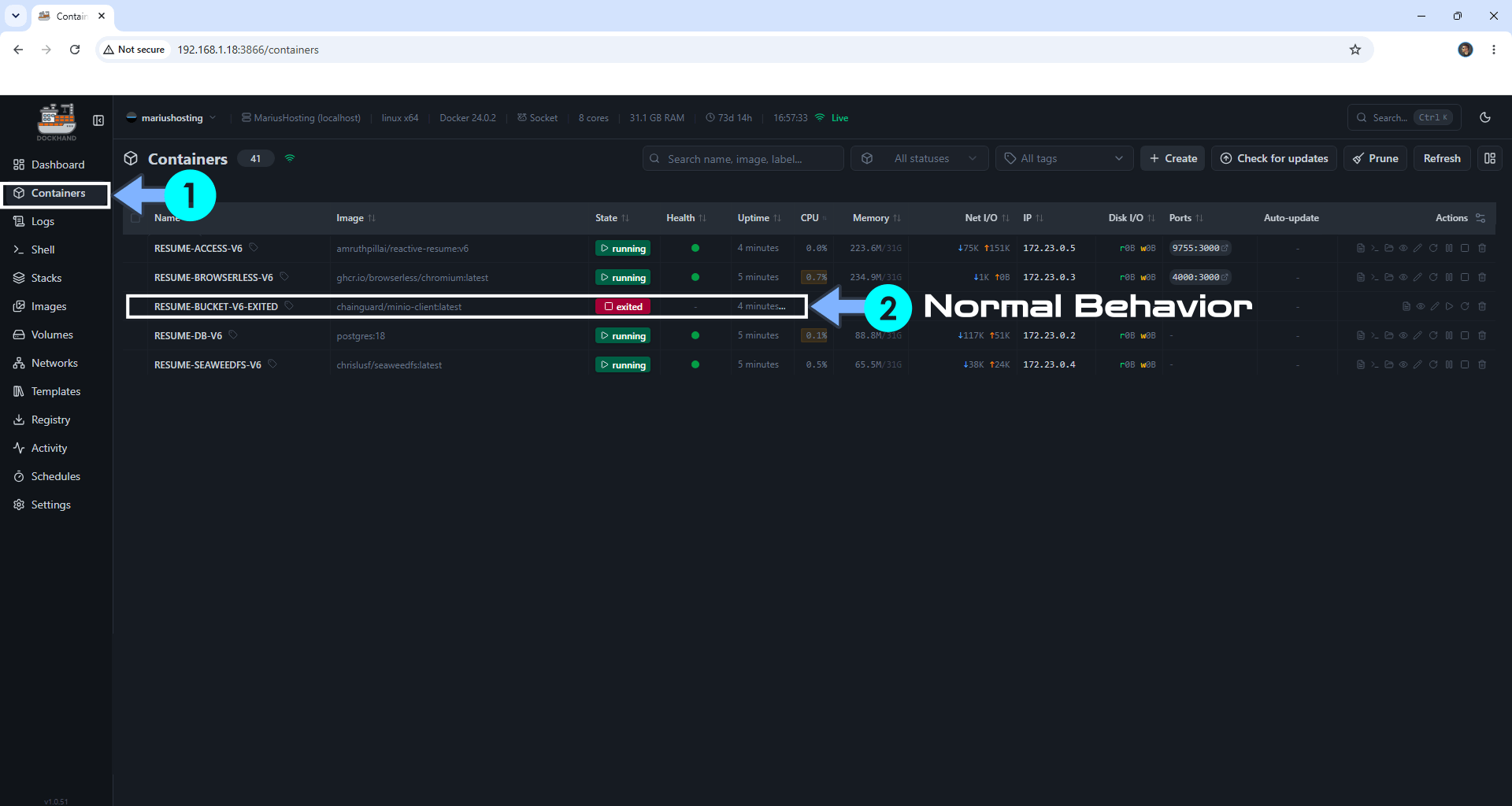Stop the RESUME-DB-V6 container
1512x806 pixels.
pos(1465,335)
